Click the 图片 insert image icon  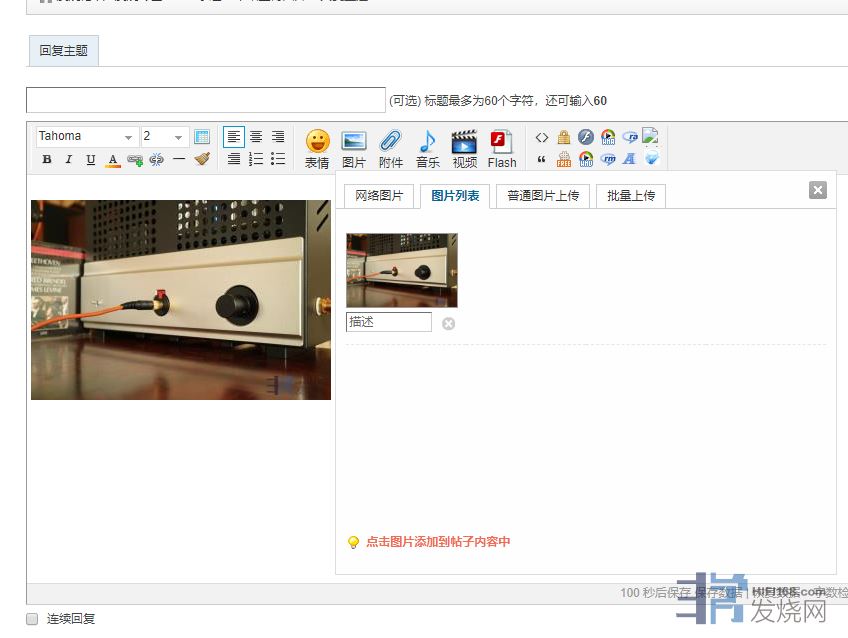[354, 148]
